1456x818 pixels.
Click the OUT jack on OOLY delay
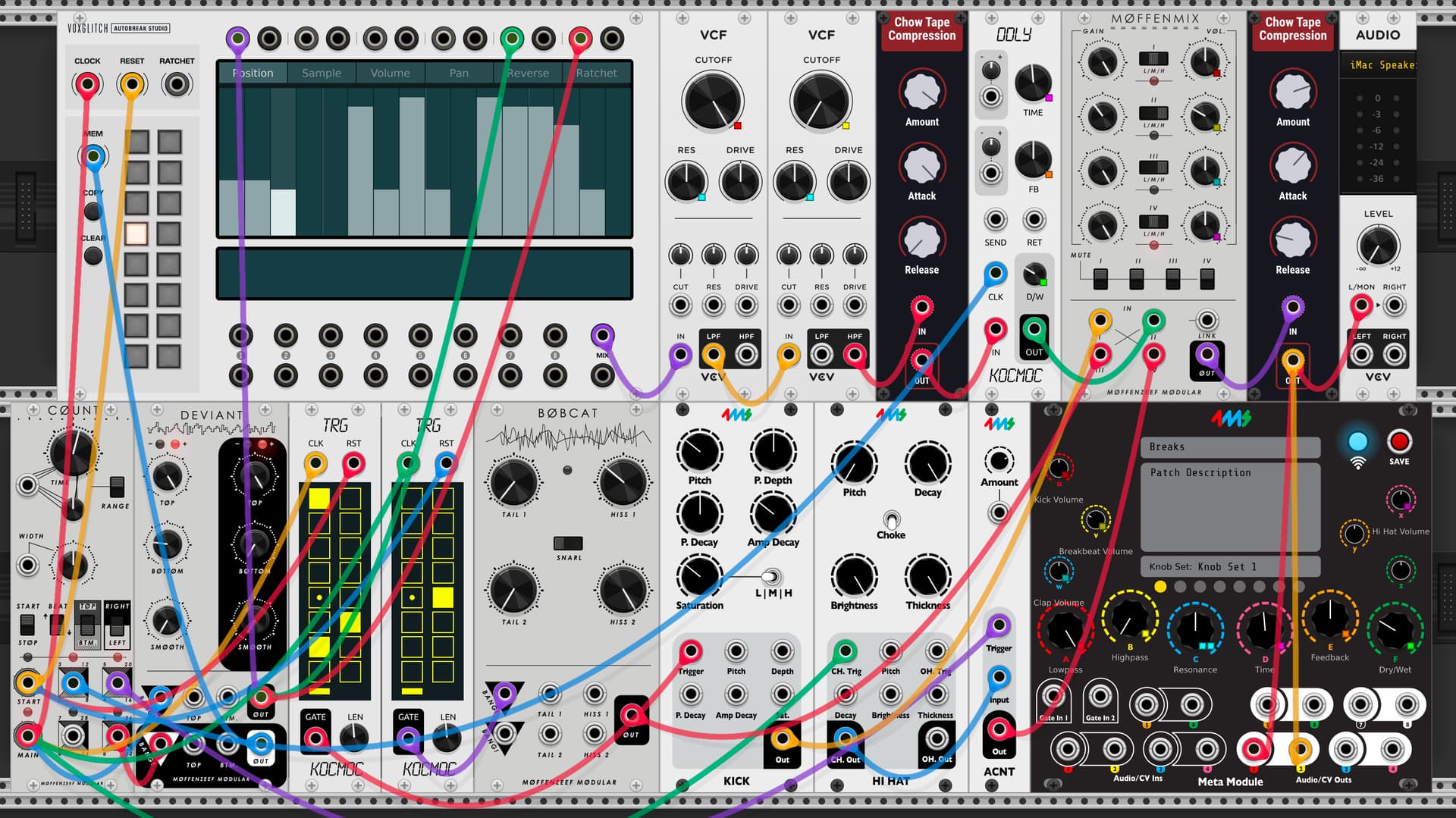1034,330
